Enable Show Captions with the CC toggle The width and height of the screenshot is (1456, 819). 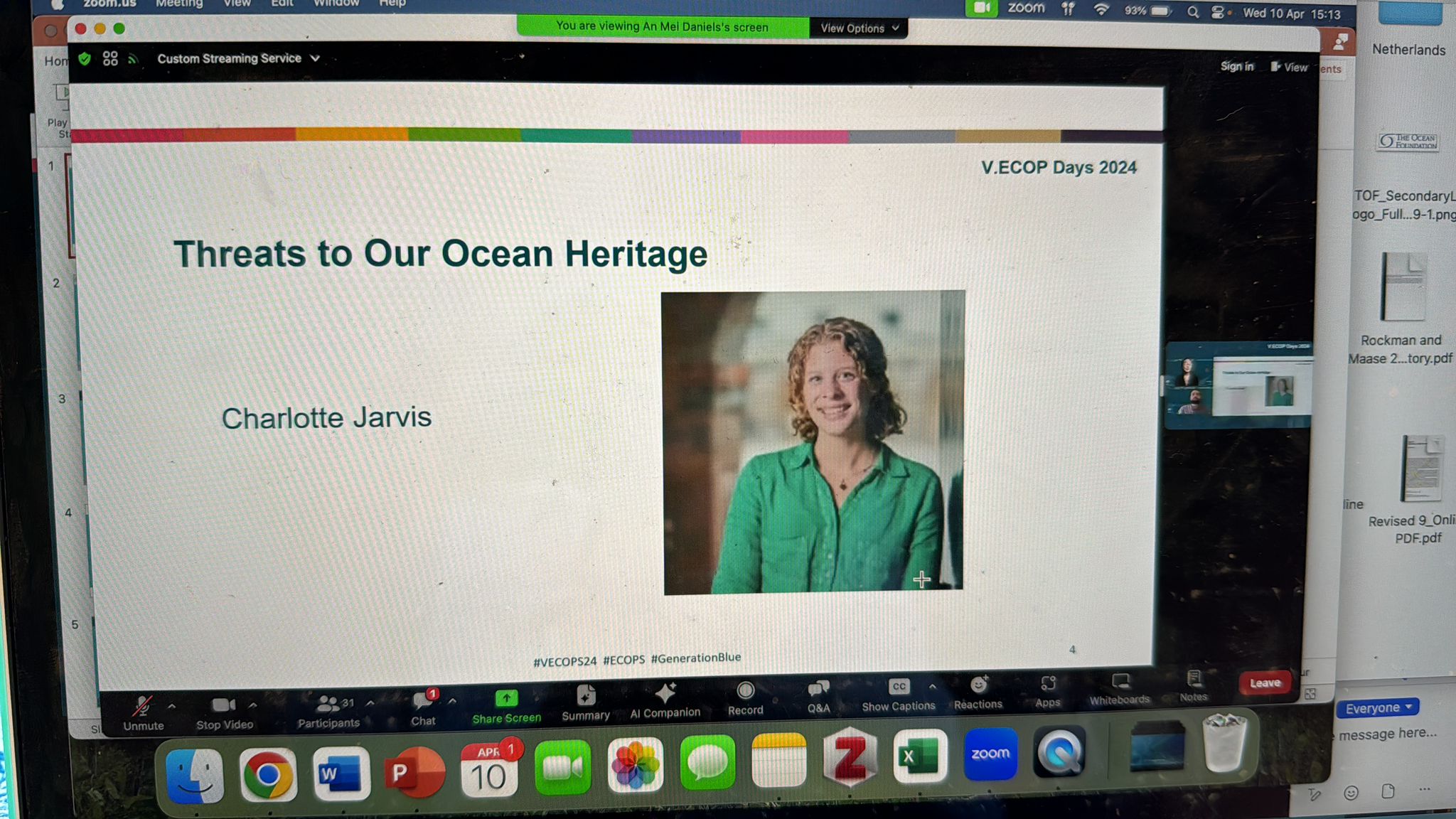click(x=899, y=685)
